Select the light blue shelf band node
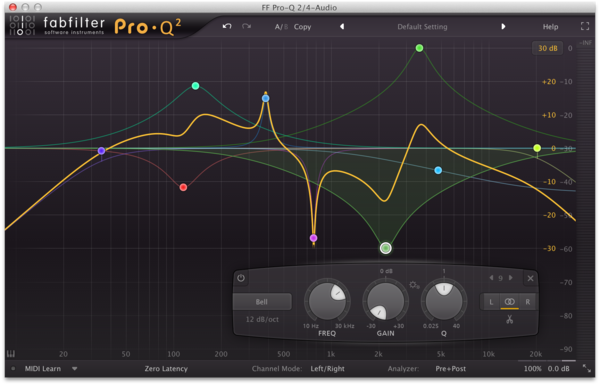 438,170
